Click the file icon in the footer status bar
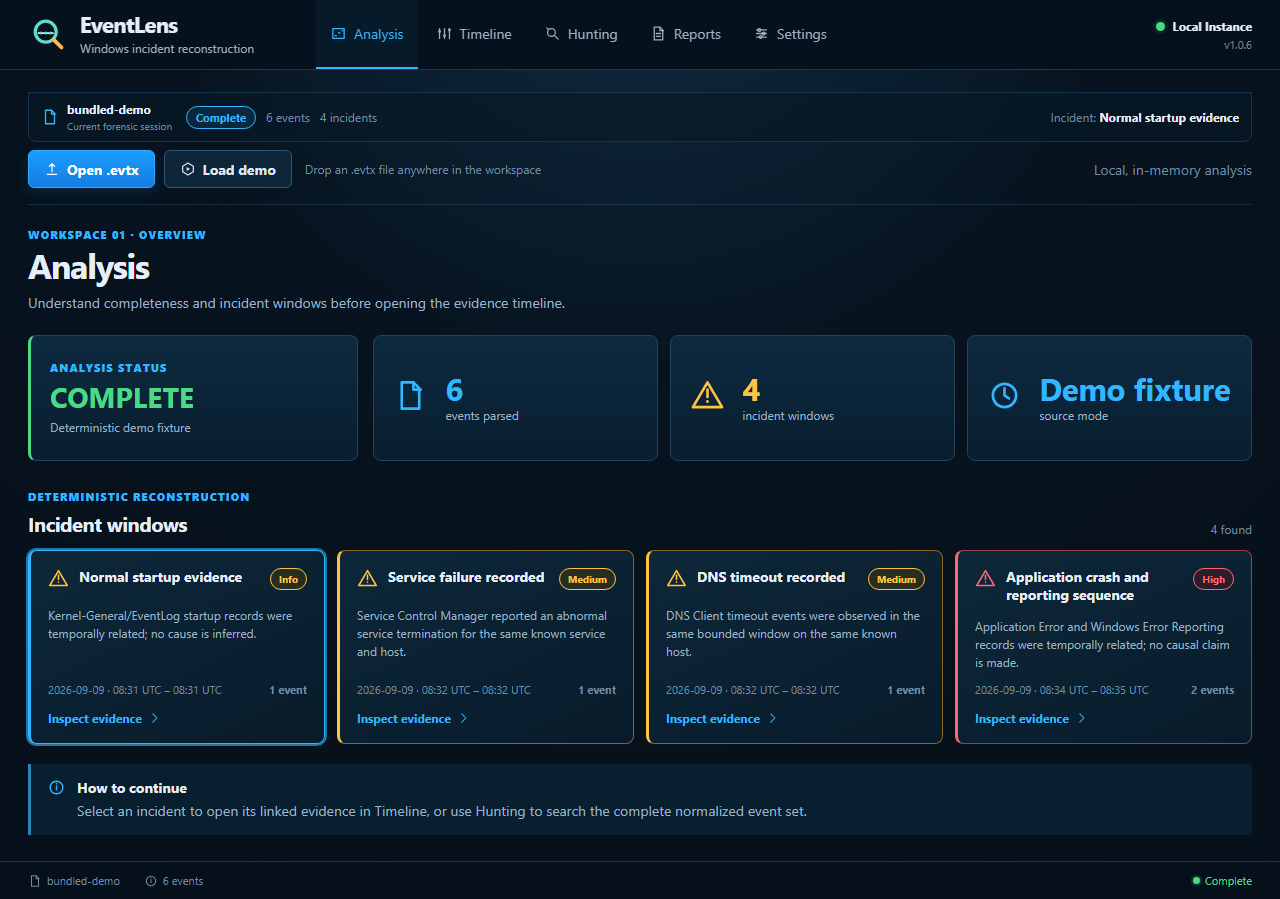This screenshot has height=899, width=1280. pyautogui.click(x=35, y=881)
